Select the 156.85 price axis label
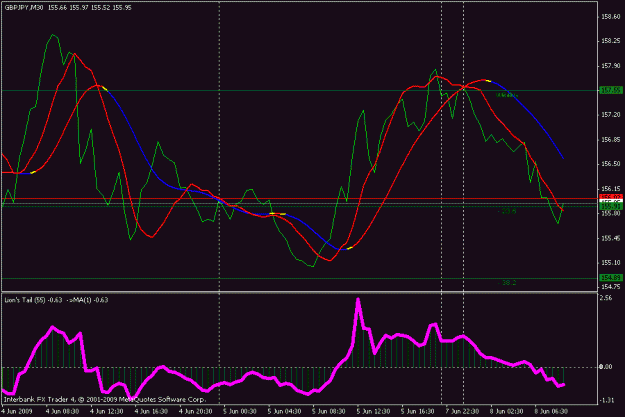 (611, 140)
